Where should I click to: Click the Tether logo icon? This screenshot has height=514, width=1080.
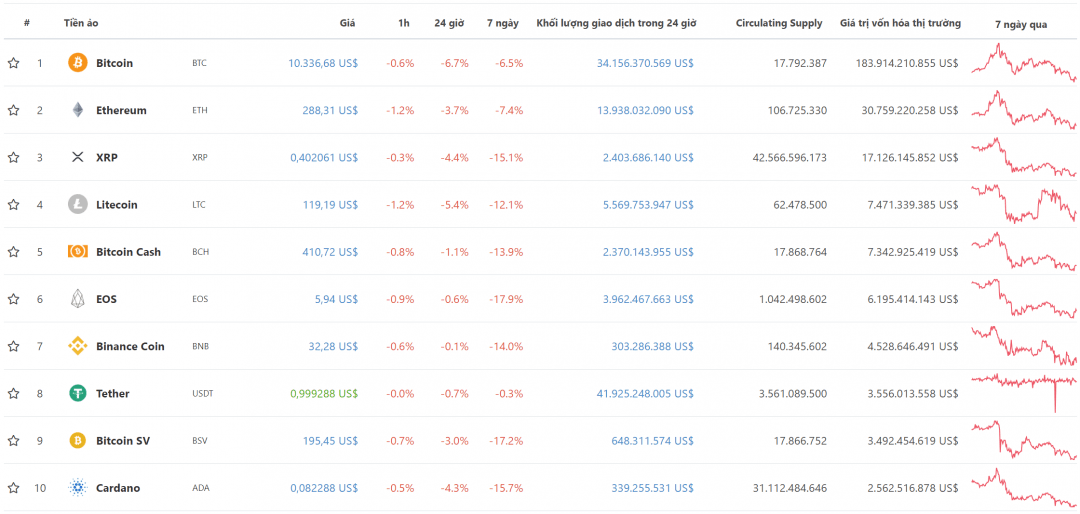tap(78, 393)
